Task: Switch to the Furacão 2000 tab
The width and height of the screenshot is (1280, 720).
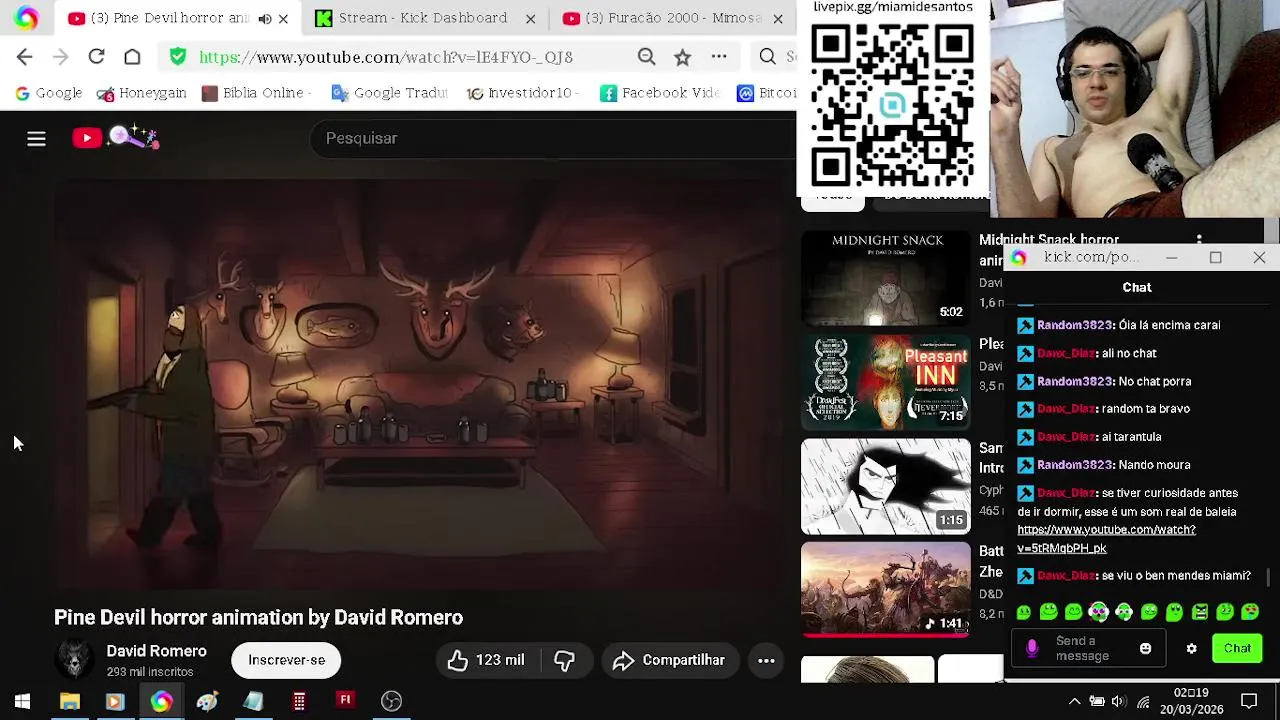Action: tap(670, 18)
